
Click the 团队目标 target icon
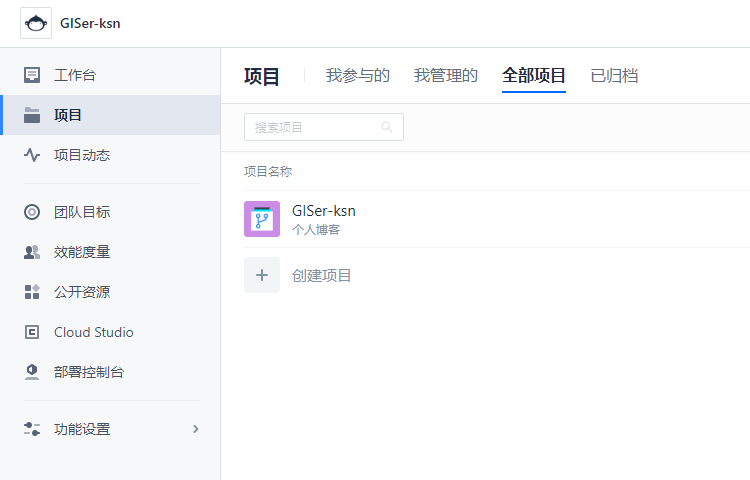(x=32, y=212)
